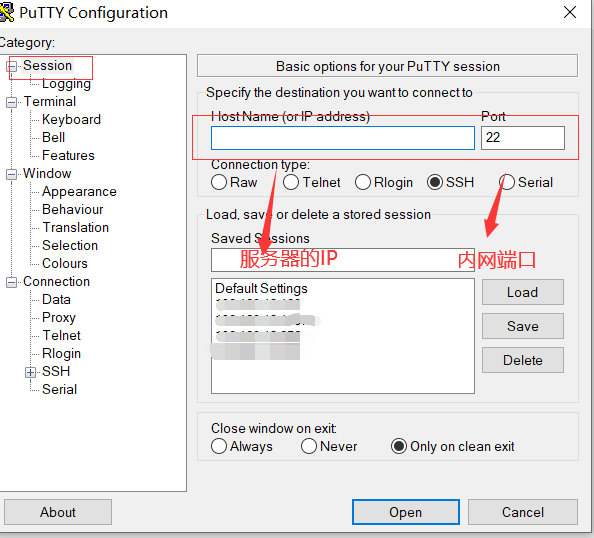Viewport: 594px width, 538px height.
Task: Collapse the Session tree node
Action: coord(12,67)
